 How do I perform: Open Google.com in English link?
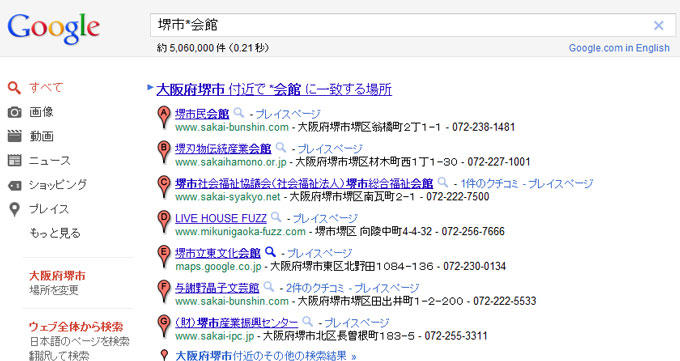coord(619,48)
